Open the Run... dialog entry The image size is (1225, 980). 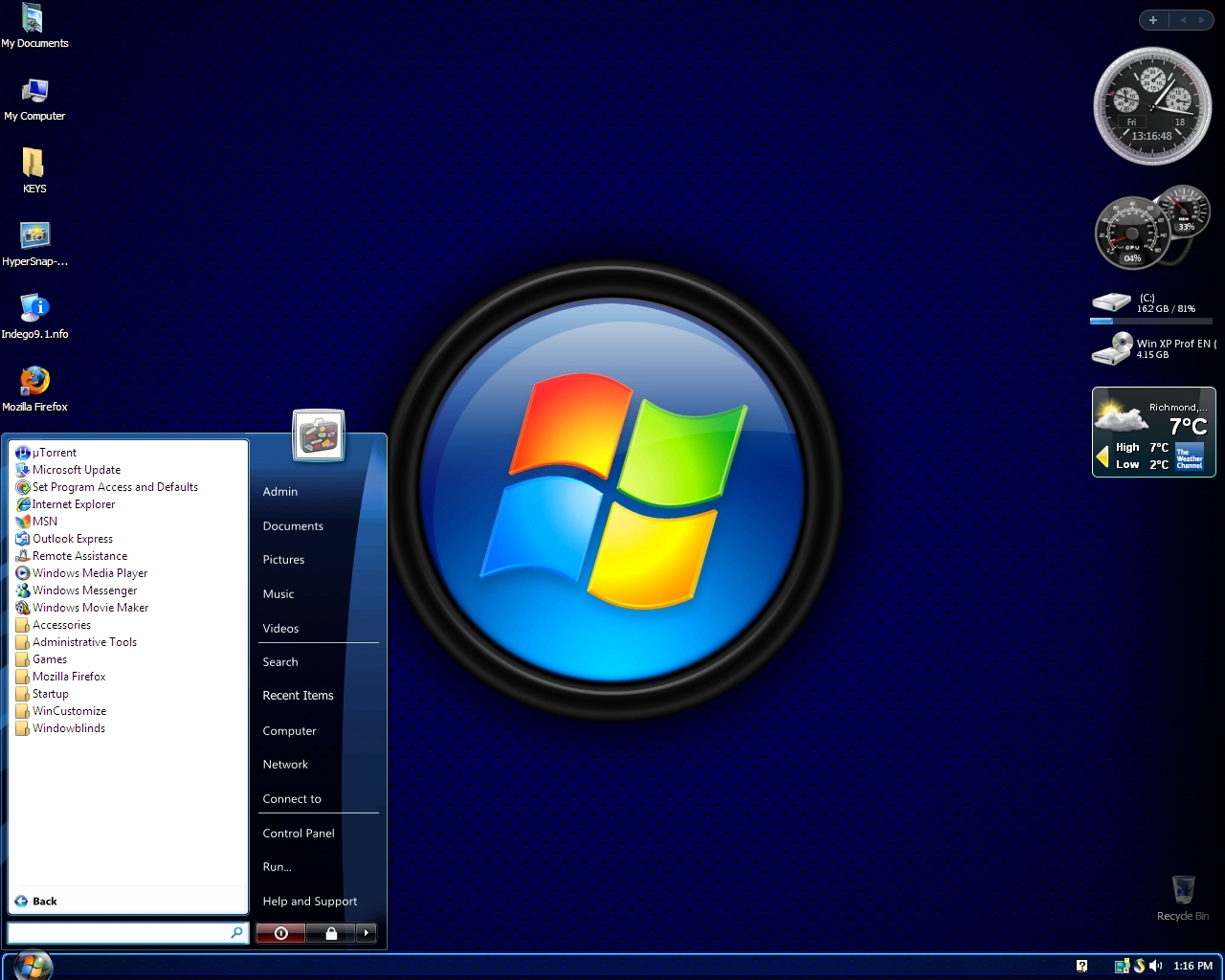click(277, 867)
